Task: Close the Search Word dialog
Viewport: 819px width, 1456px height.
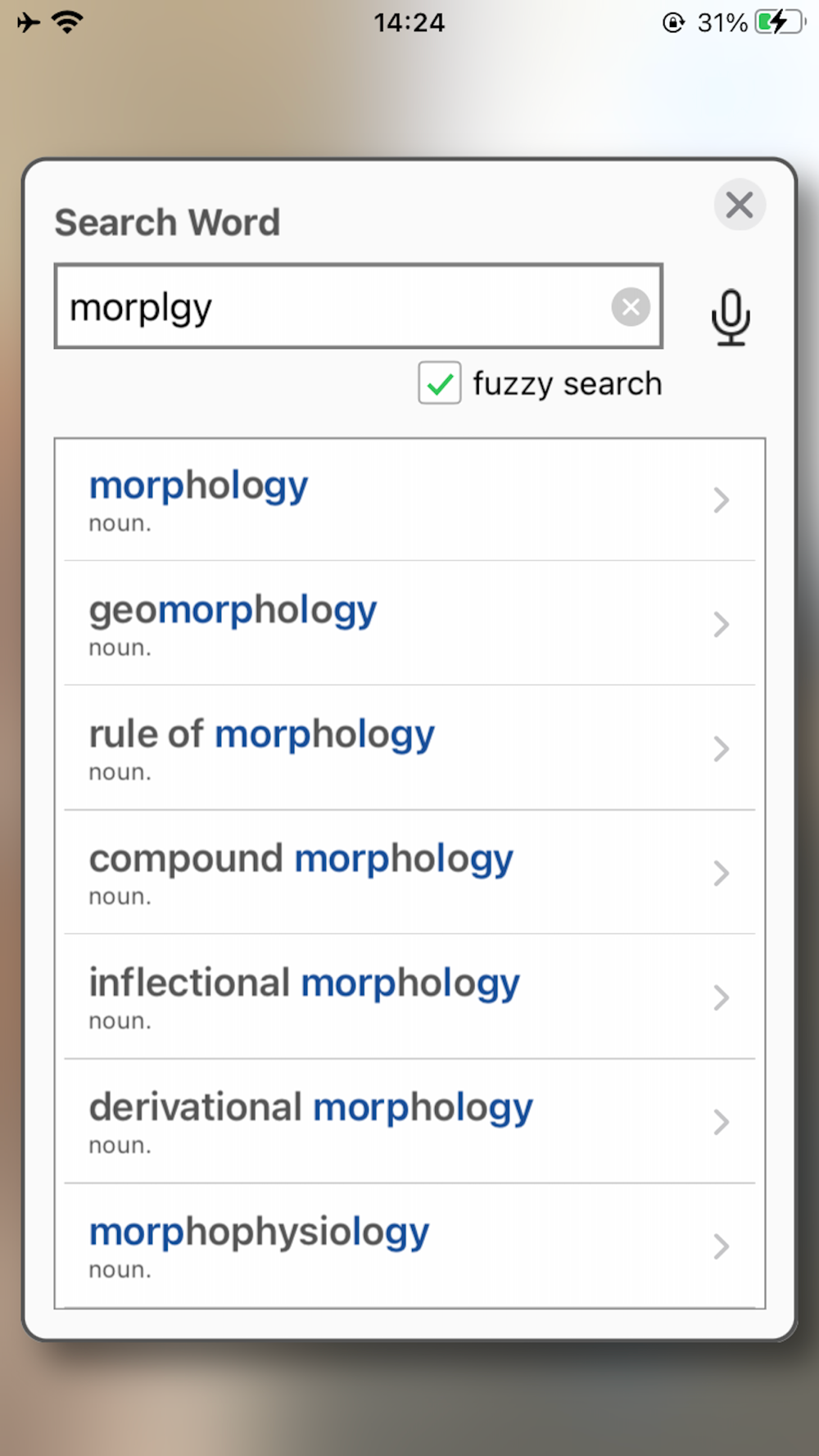Action: click(x=740, y=205)
